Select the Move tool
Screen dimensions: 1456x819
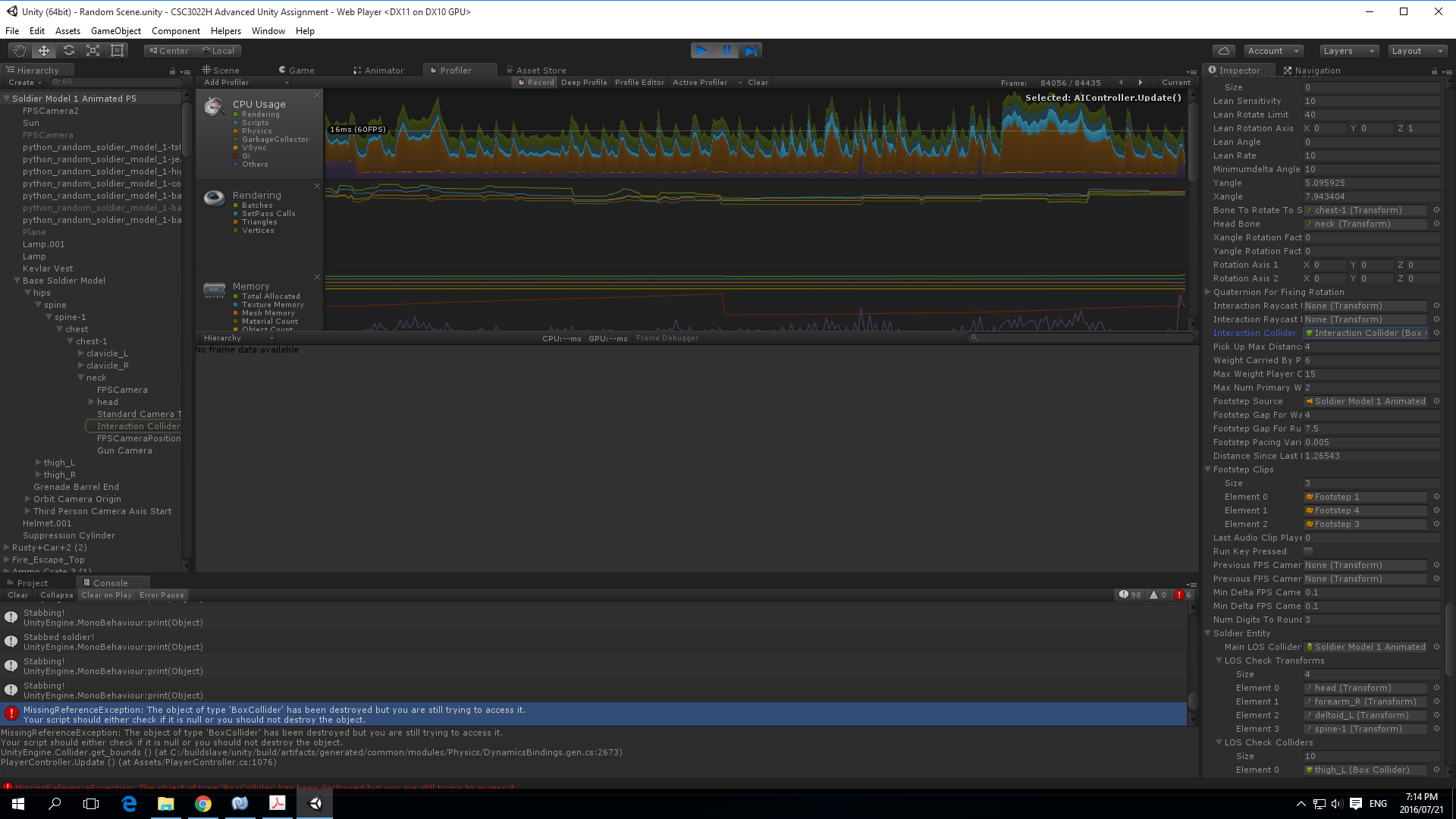point(44,51)
